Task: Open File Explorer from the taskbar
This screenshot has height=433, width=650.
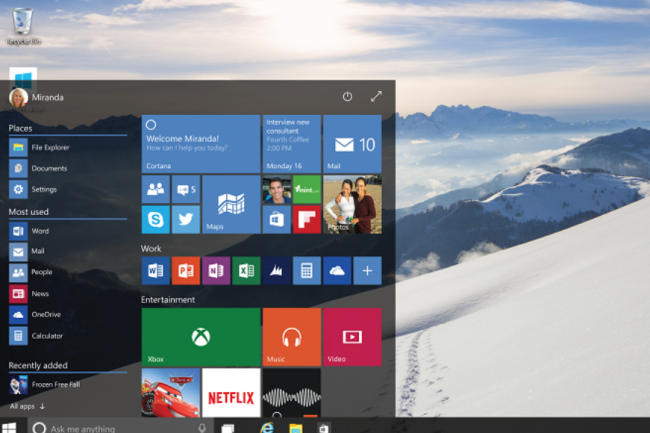Action: (x=296, y=428)
